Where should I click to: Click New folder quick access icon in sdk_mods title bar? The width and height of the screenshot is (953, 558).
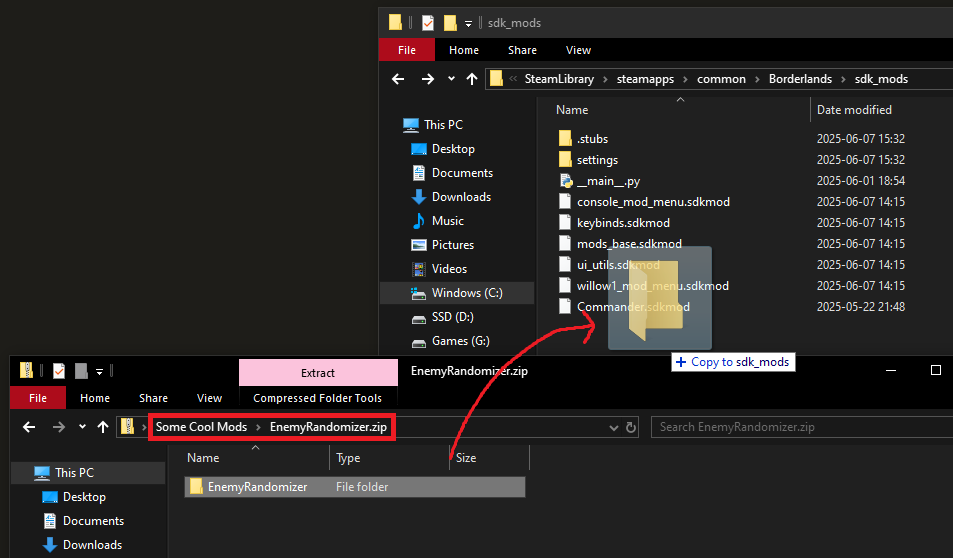(x=450, y=23)
